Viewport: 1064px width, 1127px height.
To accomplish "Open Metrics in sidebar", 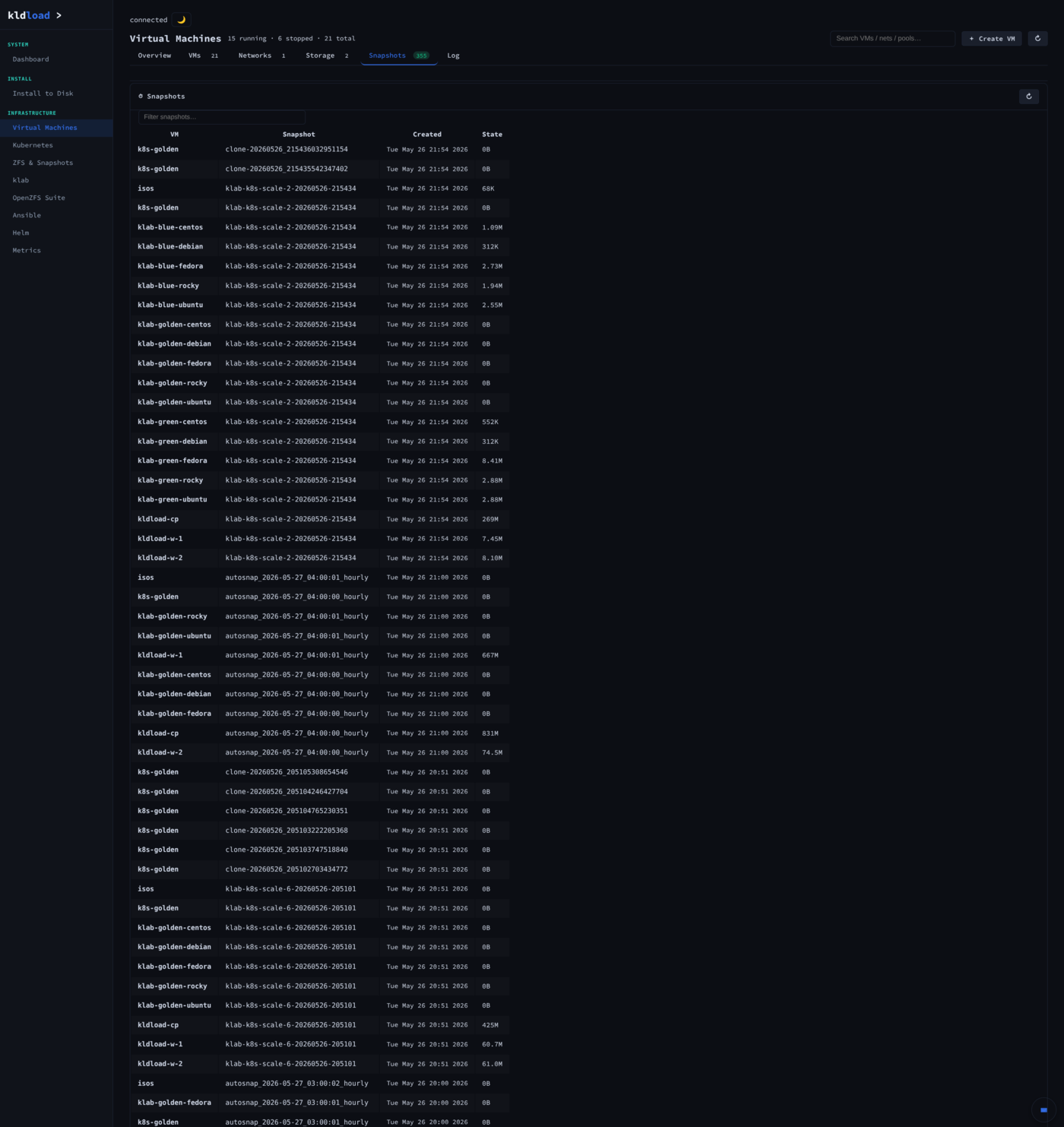I will 56,250.
